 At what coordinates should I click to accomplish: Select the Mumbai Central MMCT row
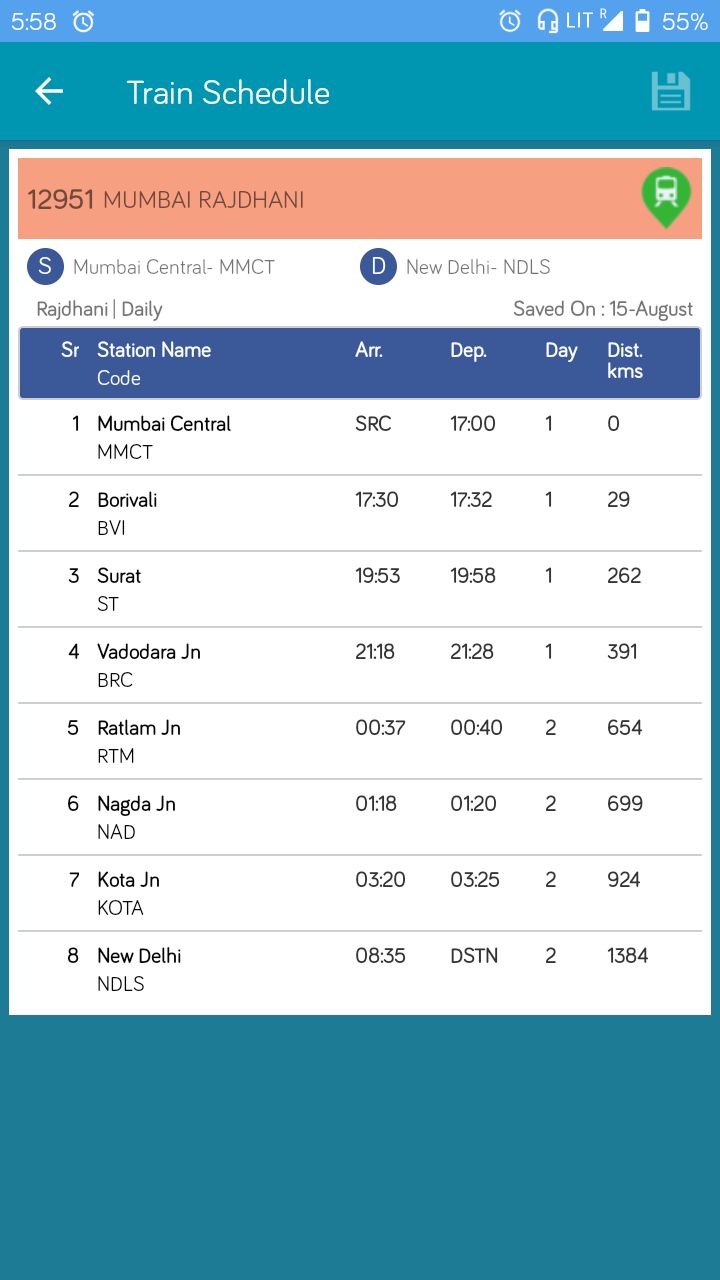(360, 437)
